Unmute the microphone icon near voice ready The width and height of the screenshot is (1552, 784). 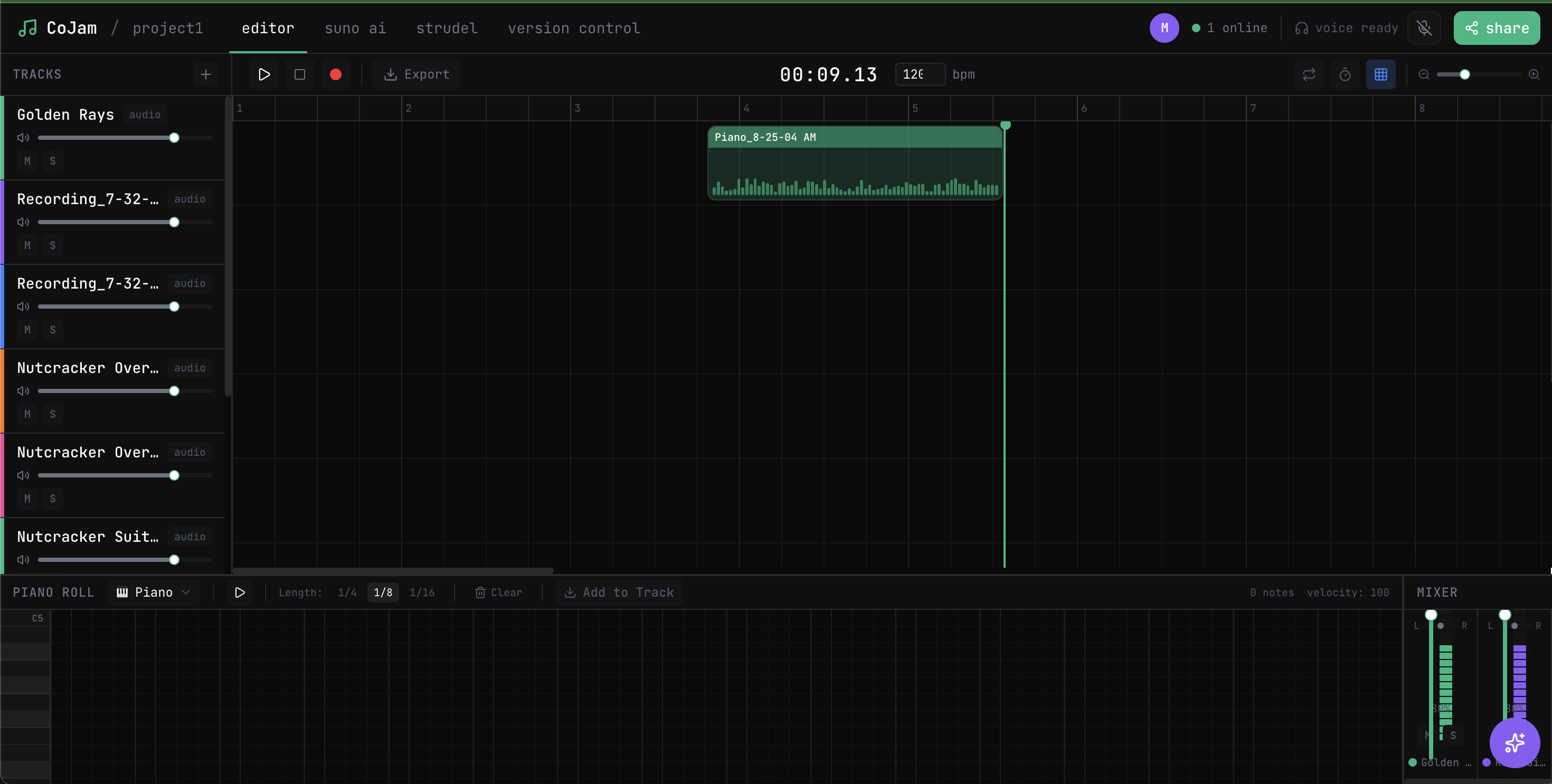(1424, 28)
